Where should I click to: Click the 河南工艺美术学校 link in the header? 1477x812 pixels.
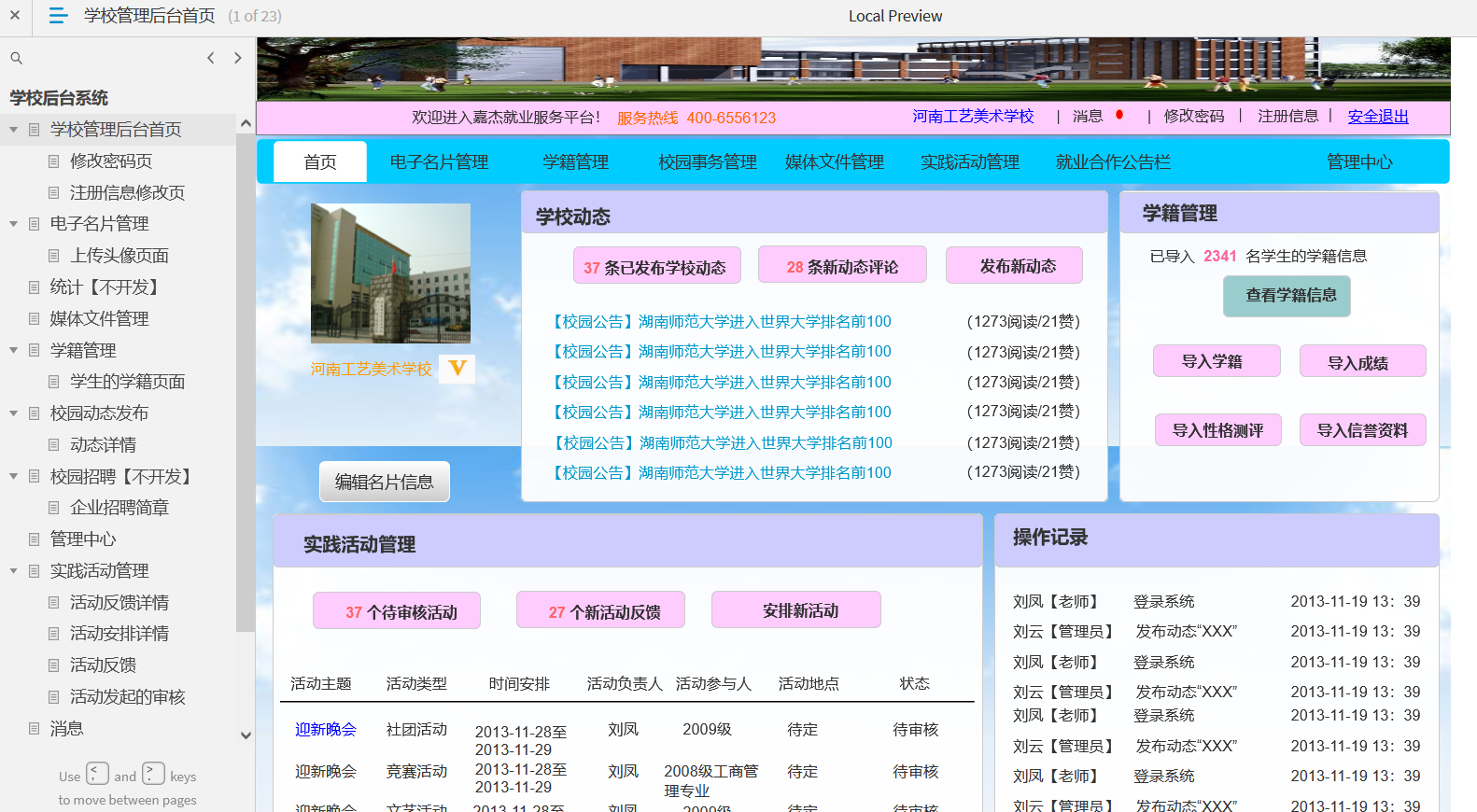(974, 117)
